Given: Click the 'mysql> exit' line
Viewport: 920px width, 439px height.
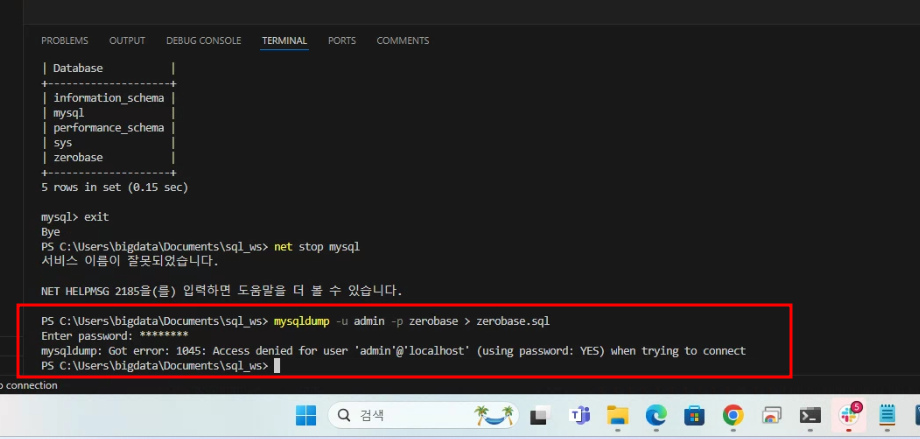Looking at the screenshot, I should 75,217.
